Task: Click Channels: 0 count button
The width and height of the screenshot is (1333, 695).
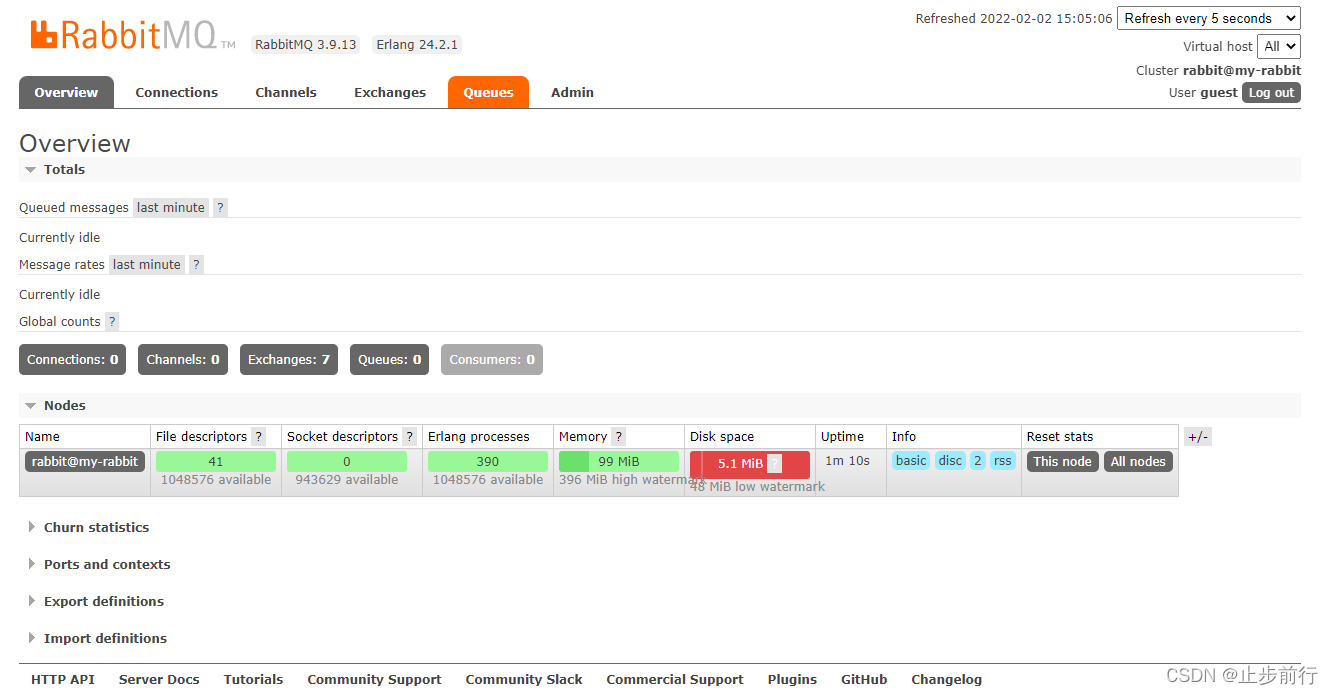Action: tap(183, 360)
